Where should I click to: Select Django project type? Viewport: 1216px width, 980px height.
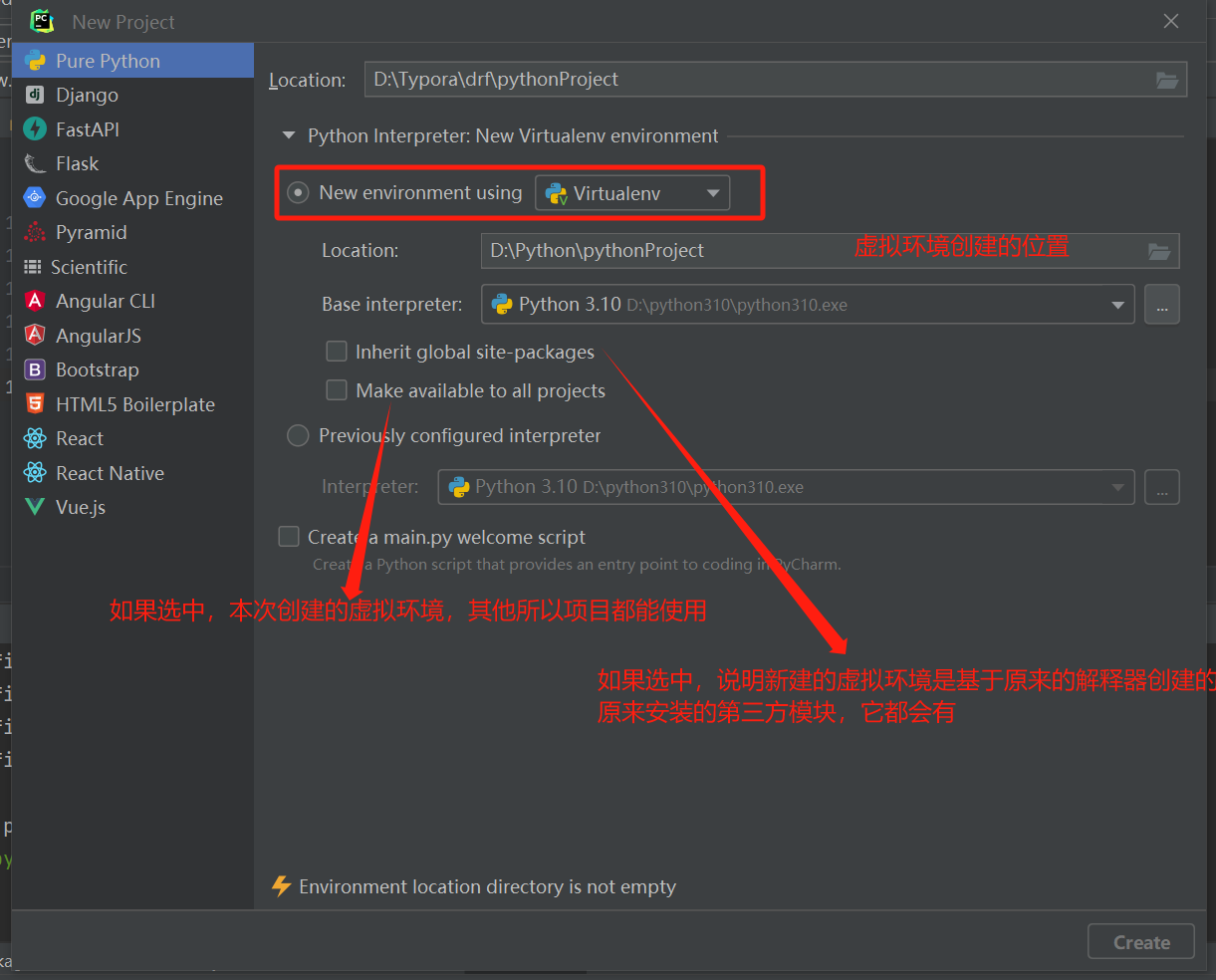(x=132, y=95)
